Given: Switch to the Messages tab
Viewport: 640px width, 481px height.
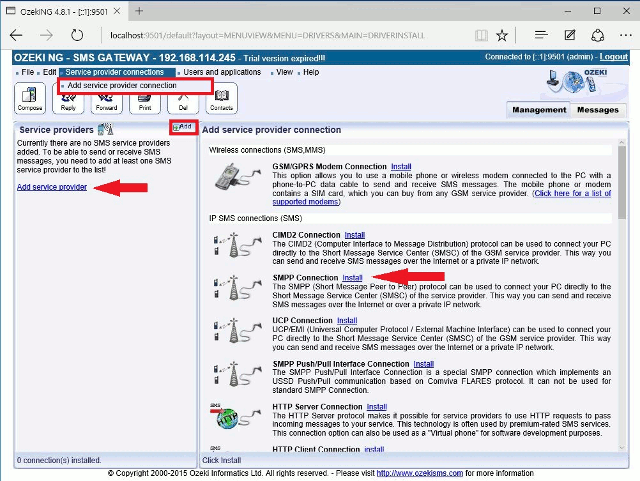Looking at the screenshot, I should (x=598, y=110).
